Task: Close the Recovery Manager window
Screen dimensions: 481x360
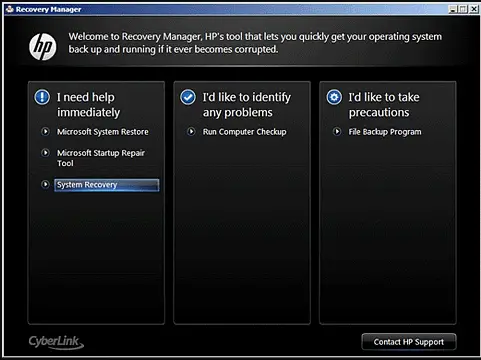Action: point(474,9)
